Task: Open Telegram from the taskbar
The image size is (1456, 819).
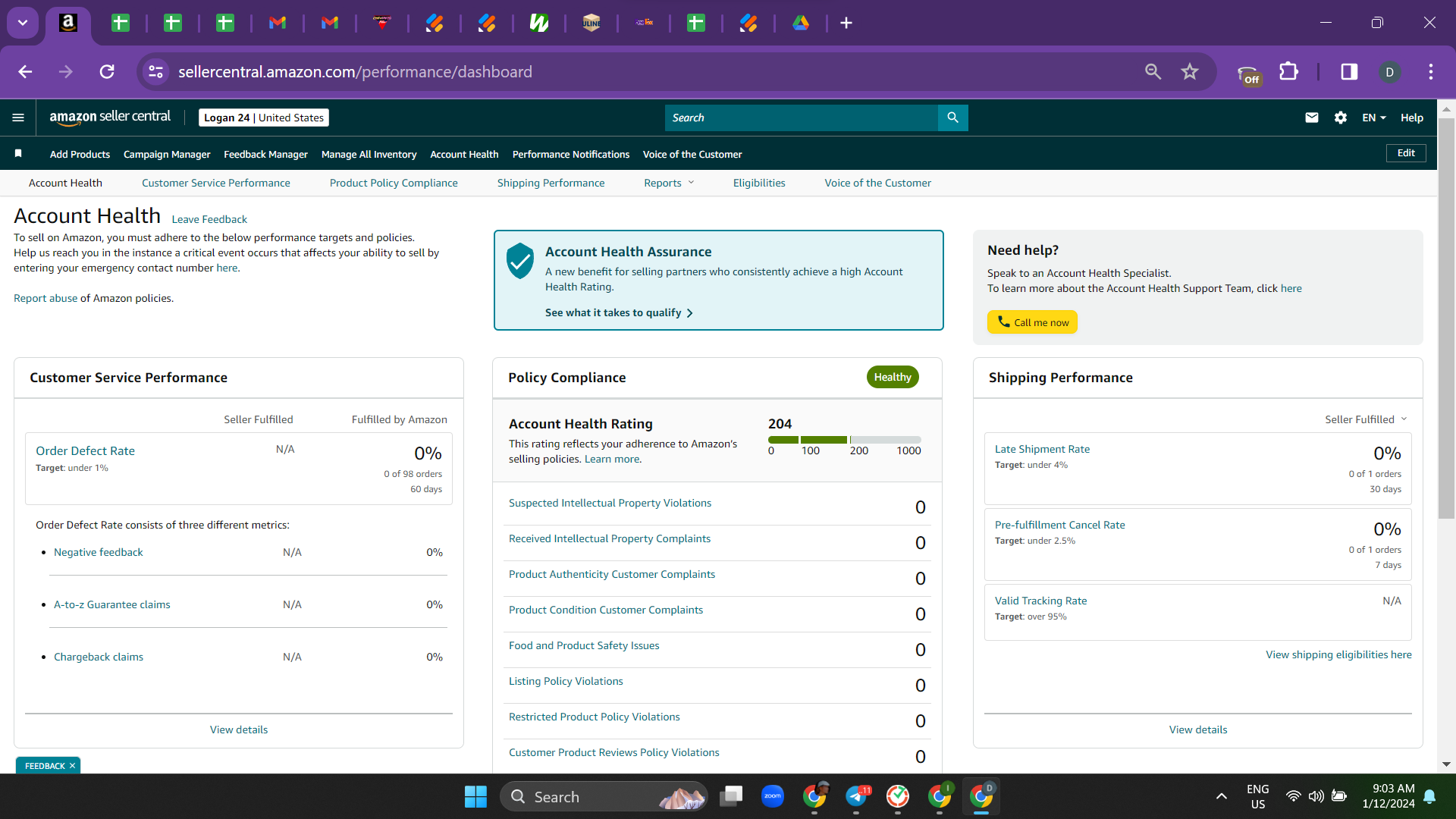Action: point(856,796)
